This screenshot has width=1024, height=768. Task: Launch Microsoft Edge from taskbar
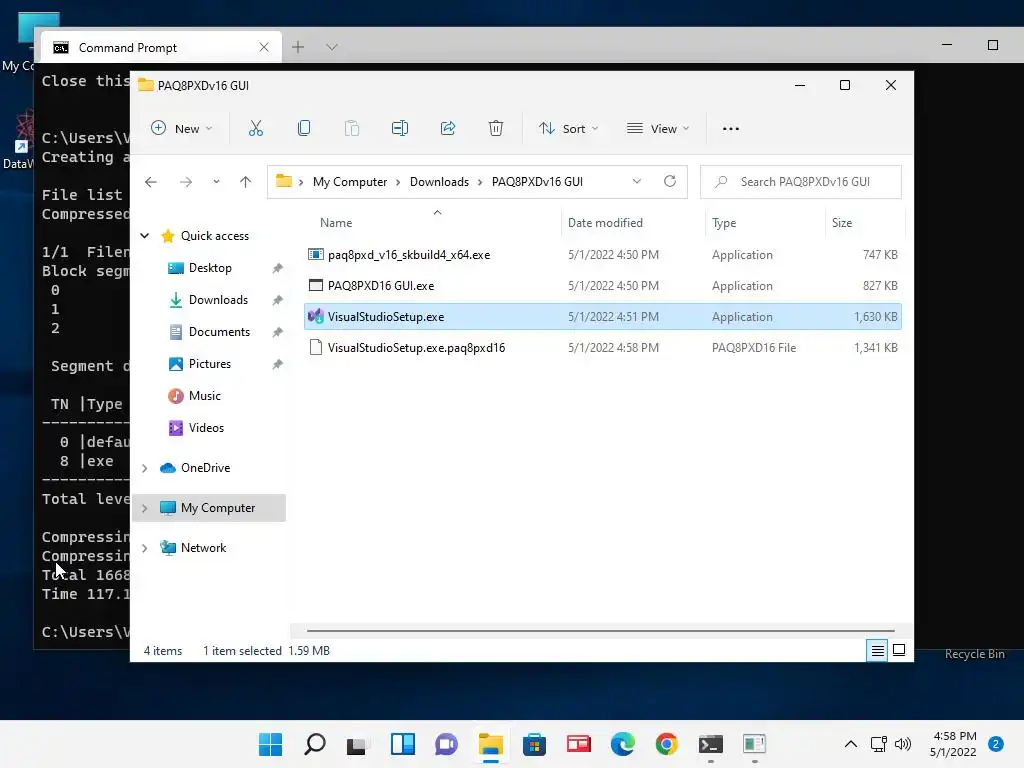tap(622, 744)
